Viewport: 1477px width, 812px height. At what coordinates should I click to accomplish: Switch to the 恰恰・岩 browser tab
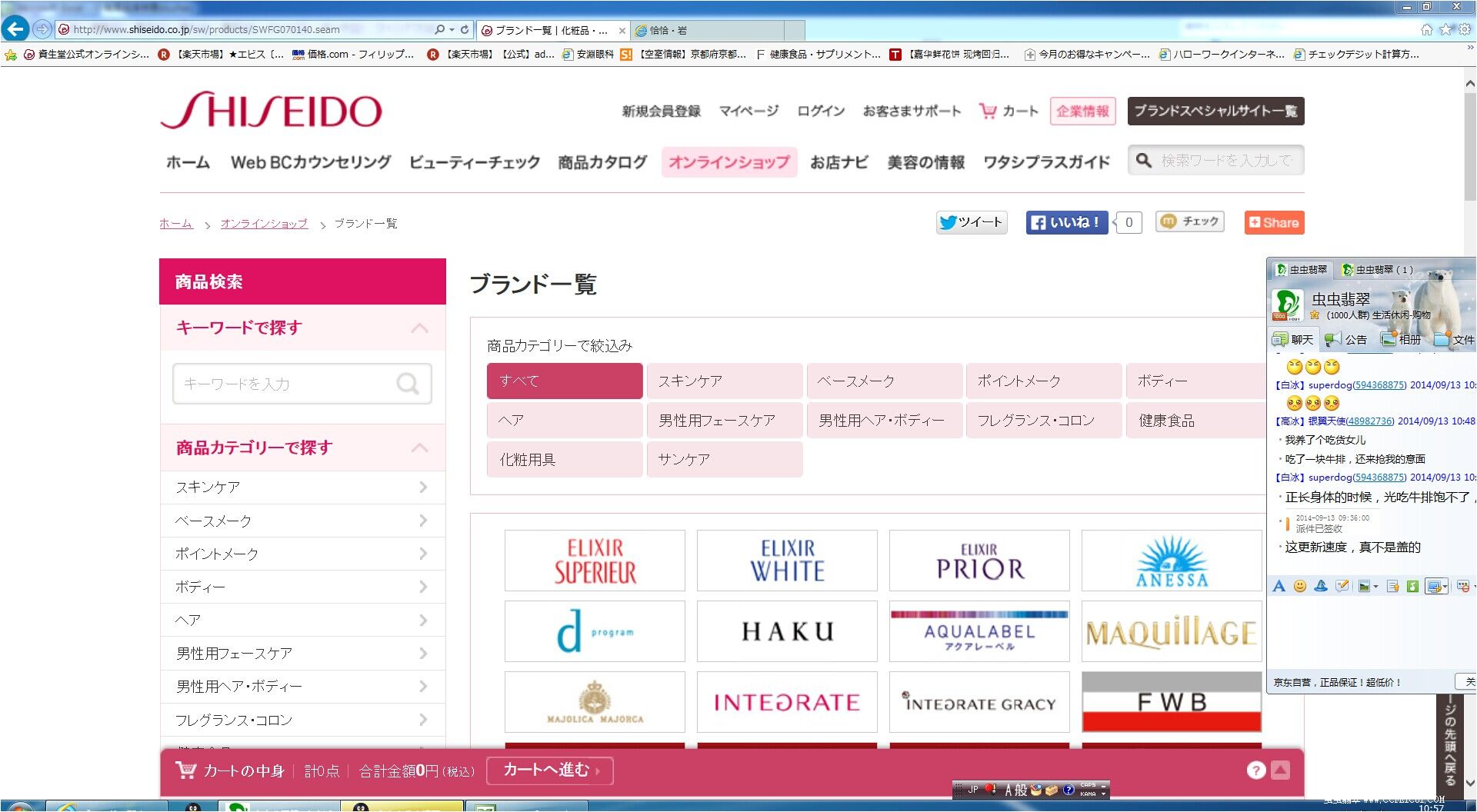(x=706, y=30)
